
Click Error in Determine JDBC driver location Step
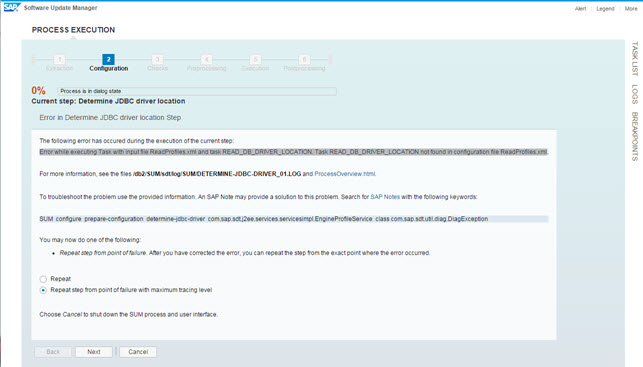coord(110,117)
